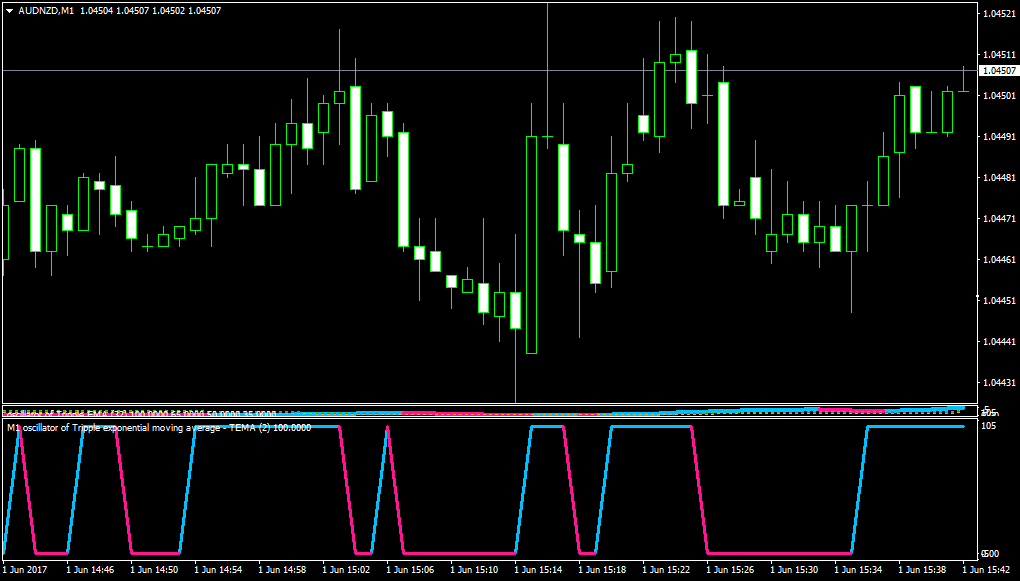Click the triangle arrow beside AUDNZD,M1

9,11
